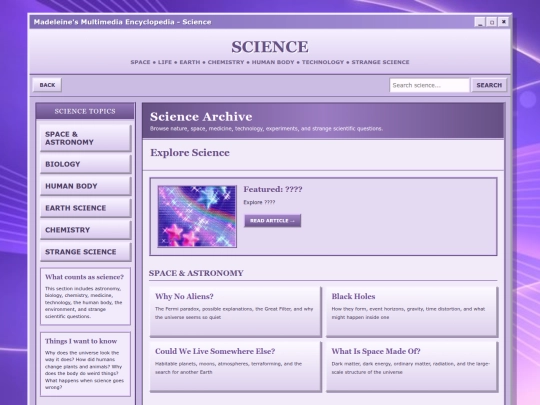This screenshot has width=540, height=405.
Task: Select Chemistry sidebar topic
Action: click(x=86, y=230)
